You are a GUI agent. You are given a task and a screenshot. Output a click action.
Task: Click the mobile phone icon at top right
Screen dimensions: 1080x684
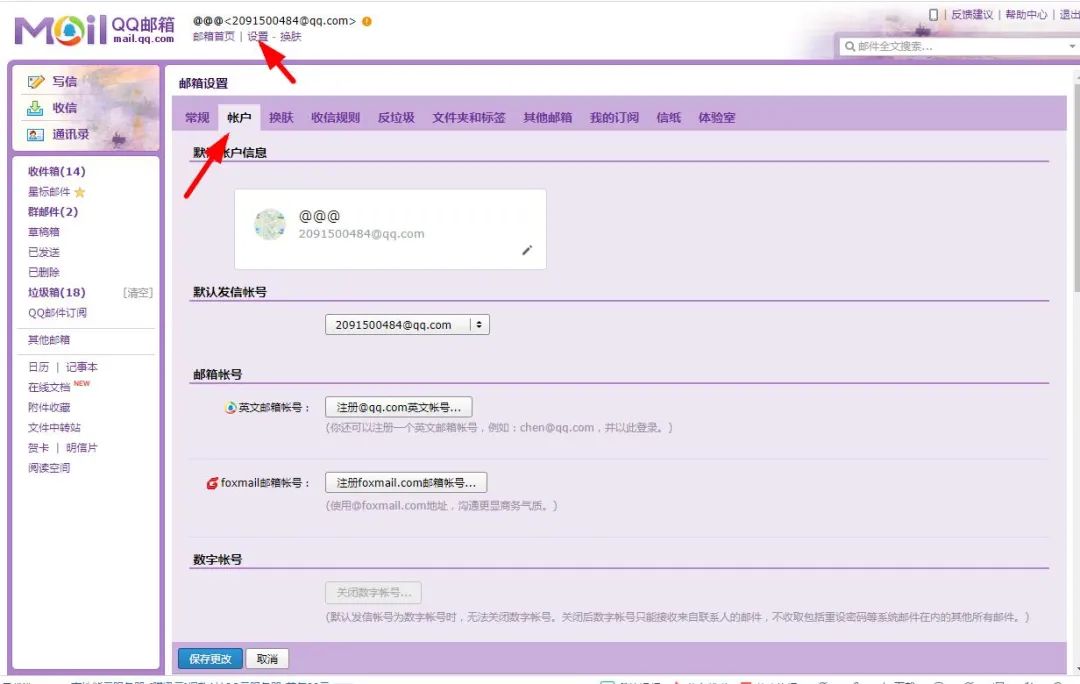pyautogui.click(x=933, y=14)
